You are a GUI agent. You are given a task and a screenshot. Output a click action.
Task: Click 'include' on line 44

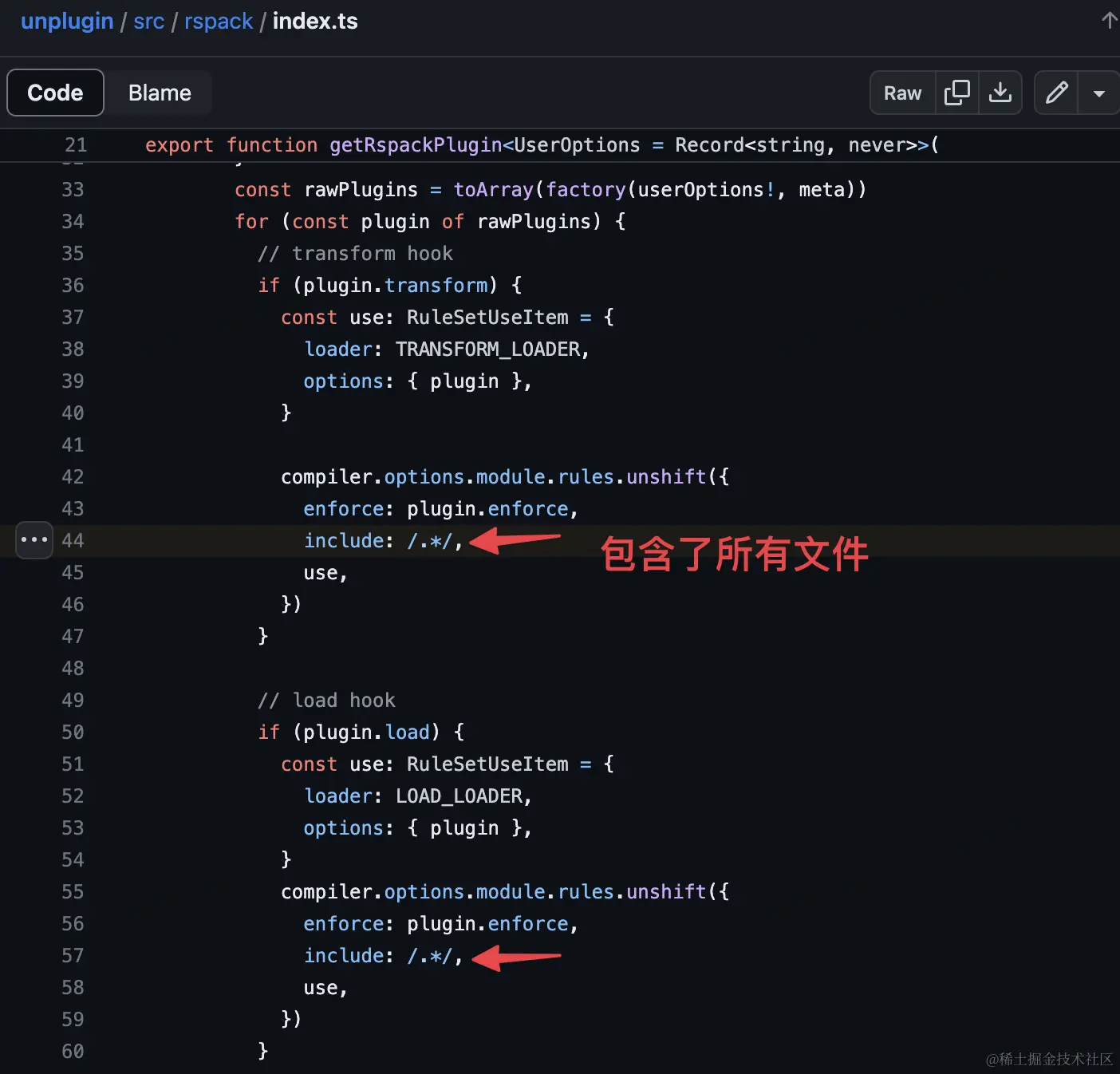coord(344,541)
